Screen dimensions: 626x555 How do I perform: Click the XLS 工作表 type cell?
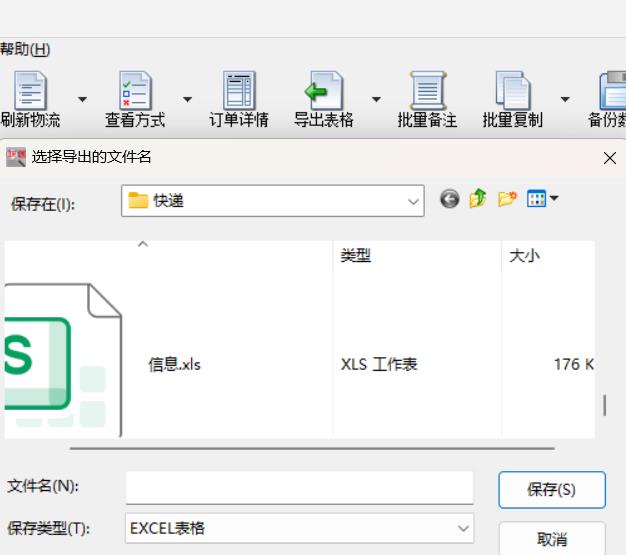379,364
